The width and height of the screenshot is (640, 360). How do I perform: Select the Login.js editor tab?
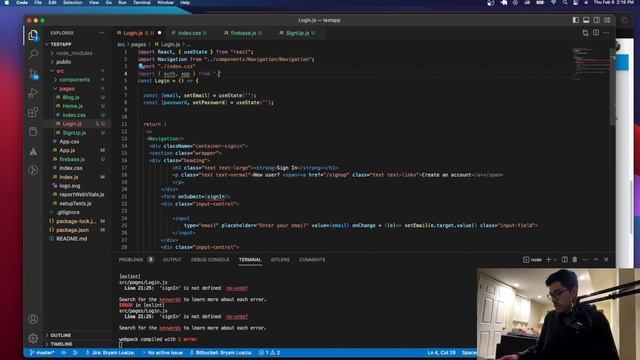139,33
